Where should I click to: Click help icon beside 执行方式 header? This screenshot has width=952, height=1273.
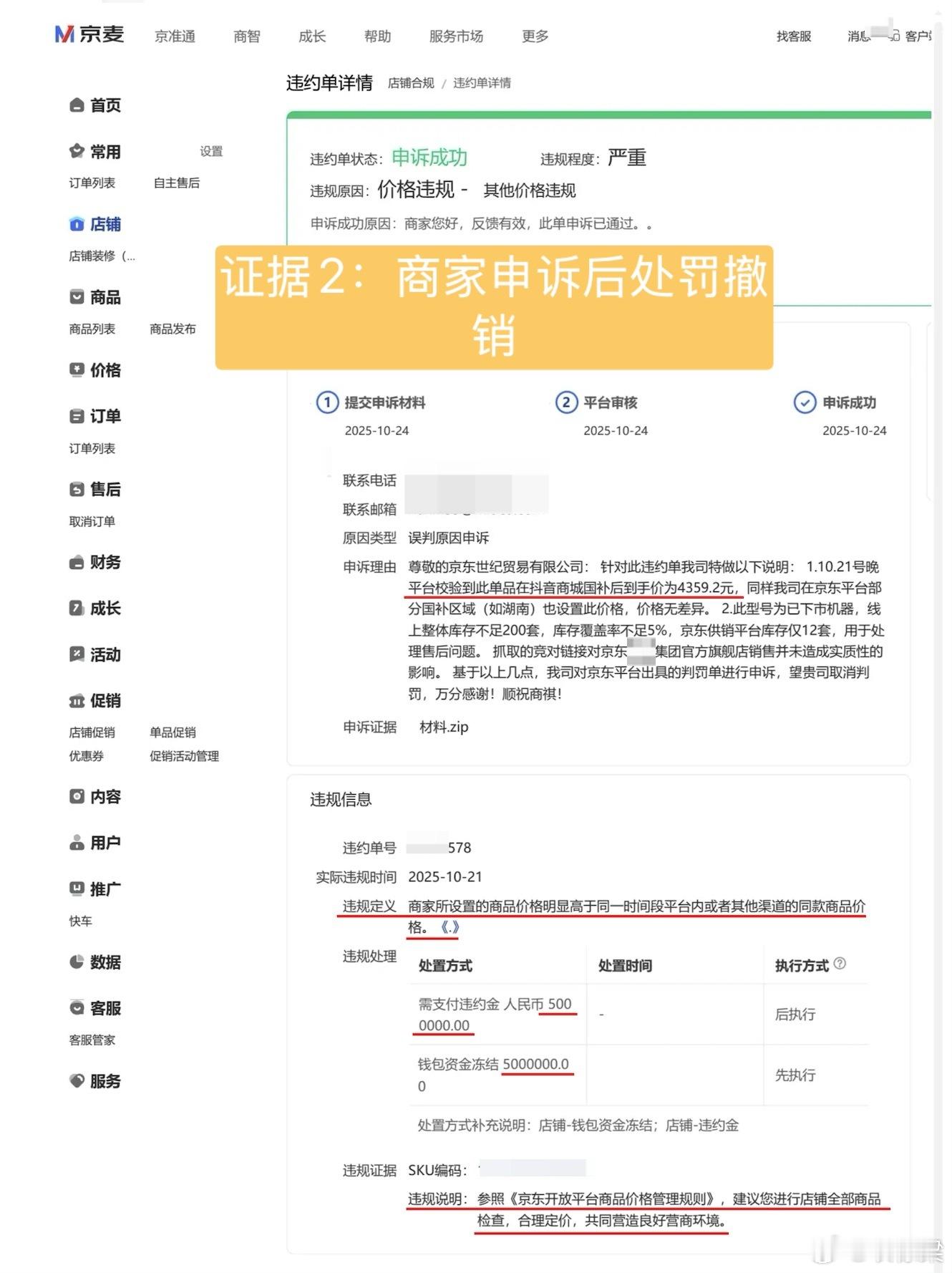coord(840,964)
